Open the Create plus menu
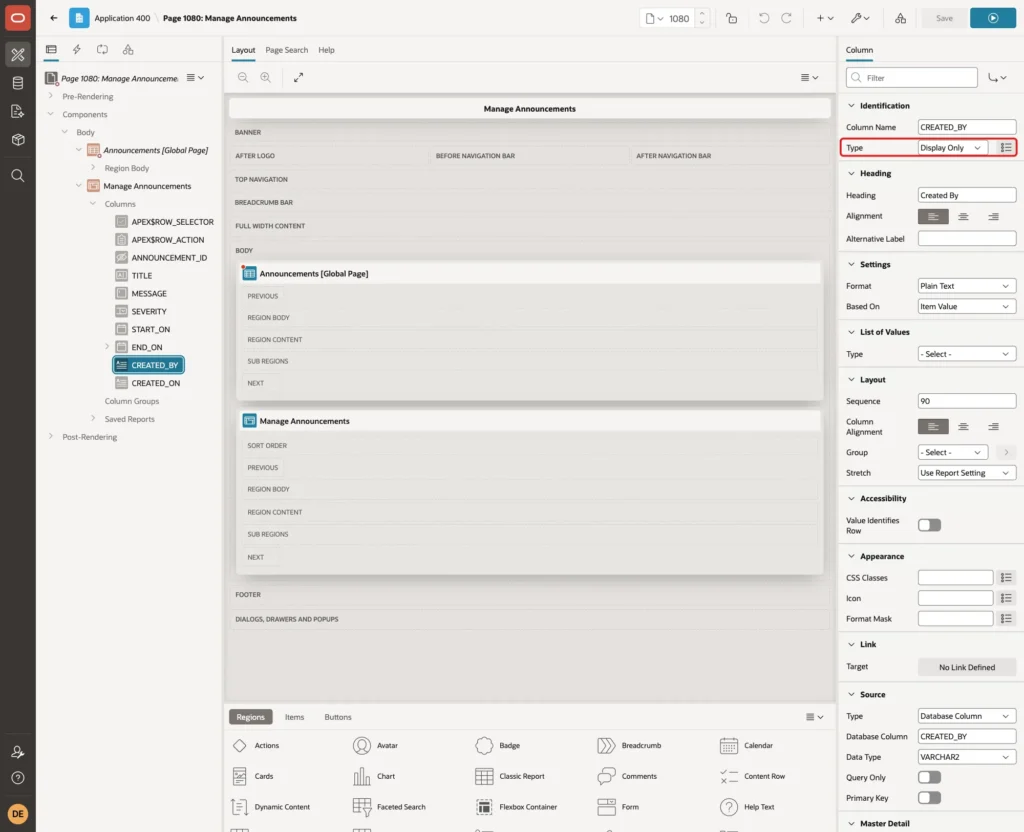 coord(825,18)
